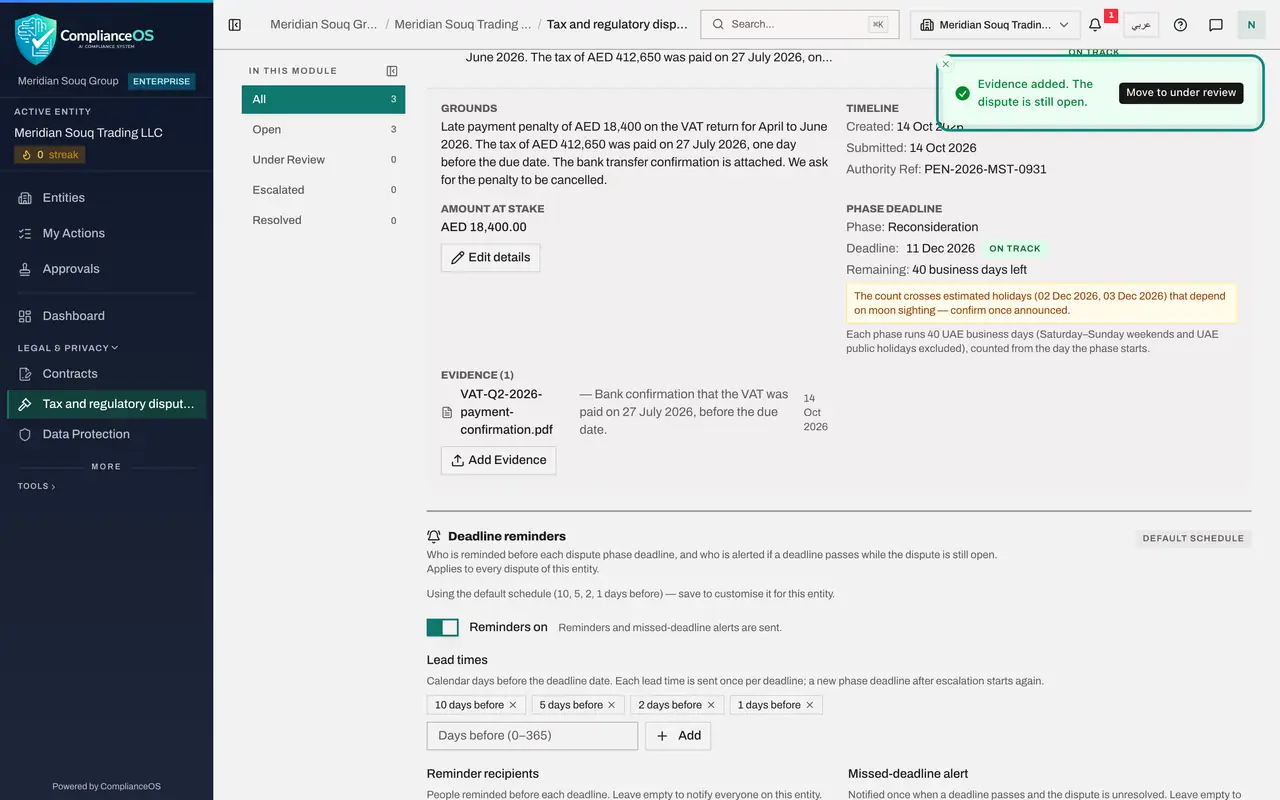The width and height of the screenshot is (1280, 800).
Task: Open the notifications bell
Action: tap(1095, 25)
